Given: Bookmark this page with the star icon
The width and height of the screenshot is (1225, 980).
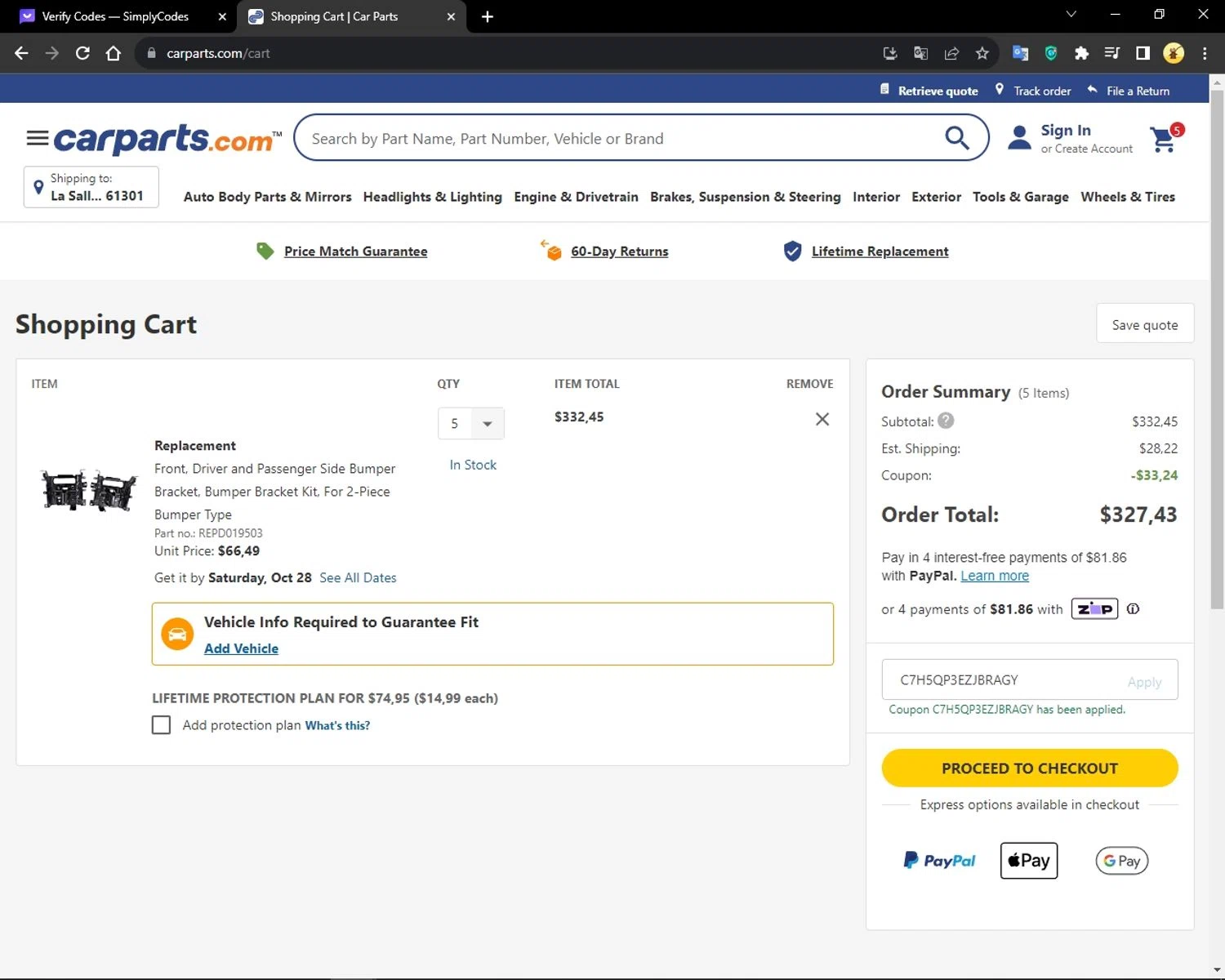Looking at the screenshot, I should pyautogui.click(x=982, y=53).
